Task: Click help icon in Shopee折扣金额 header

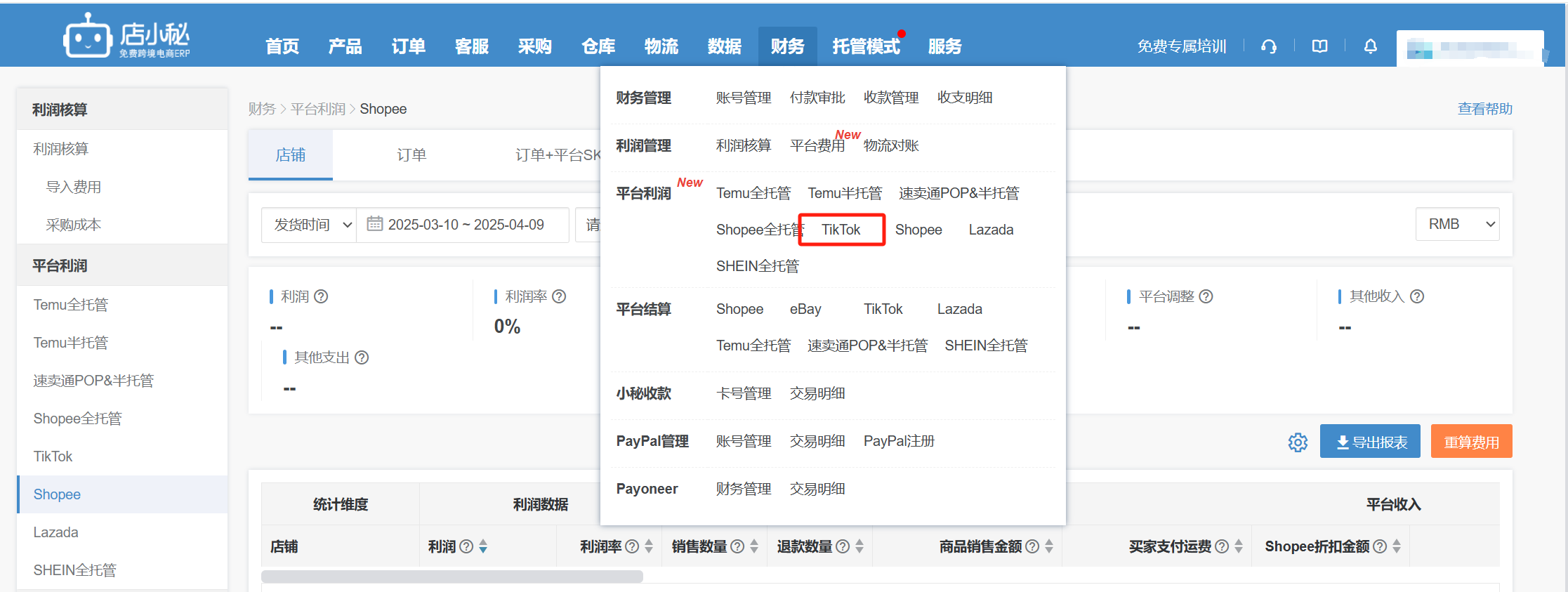Action: (x=1380, y=546)
